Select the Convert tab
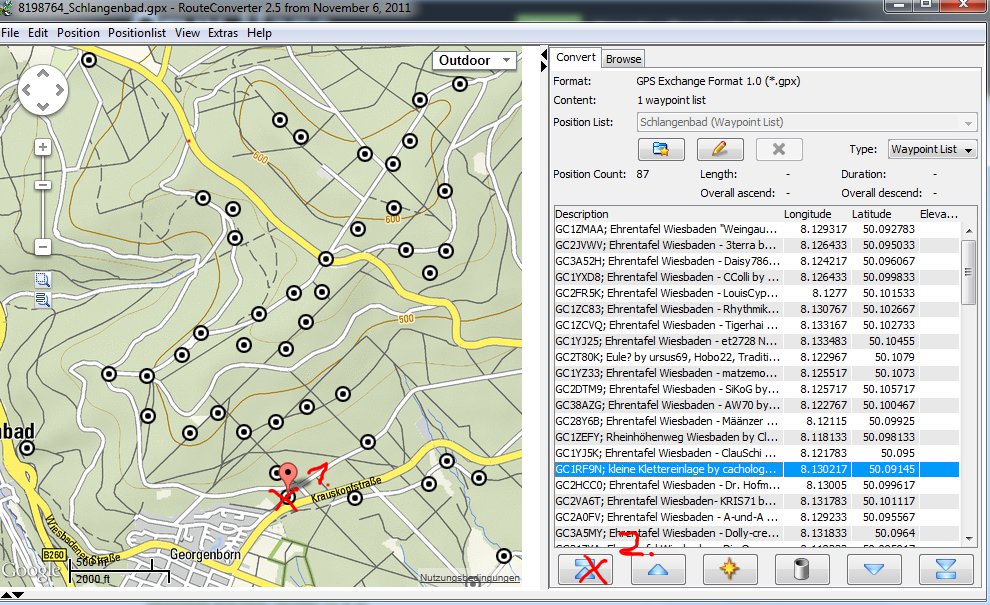Image resolution: width=990 pixels, height=605 pixels. (x=576, y=57)
